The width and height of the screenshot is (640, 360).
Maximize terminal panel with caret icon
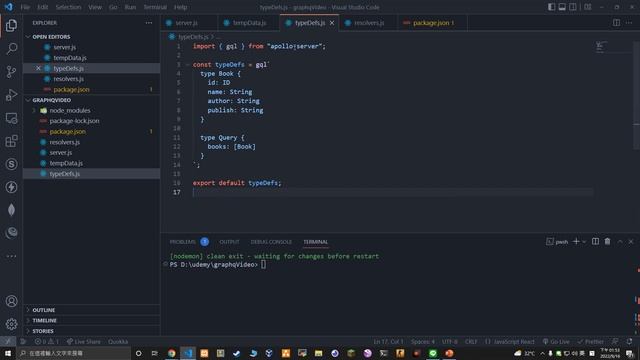(x=620, y=242)
